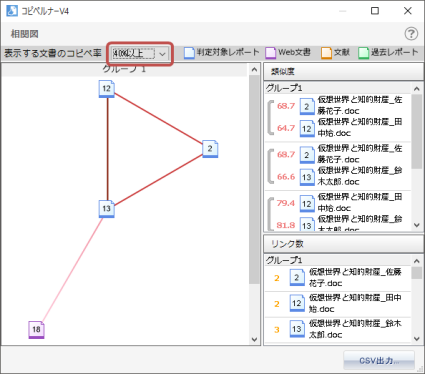Click the 過去レポート green legend icon
The height and width of the screenshot is (374, 425).
click(x=364, y=53)
